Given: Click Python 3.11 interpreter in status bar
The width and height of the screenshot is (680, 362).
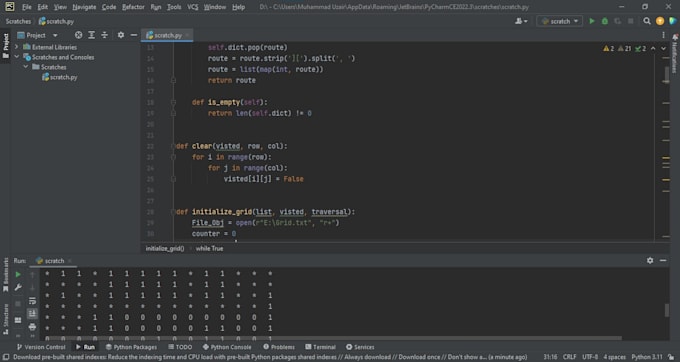Looking at the screenshot, I should click(x=647, y=357).
